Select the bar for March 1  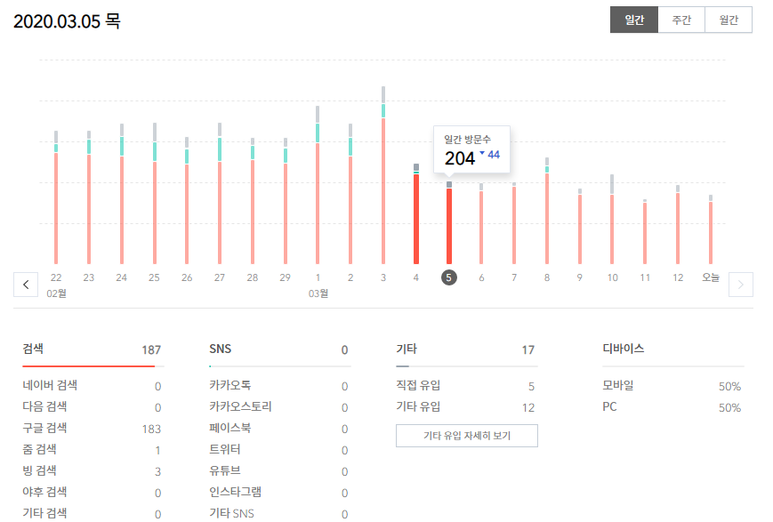tap(317, 185)
